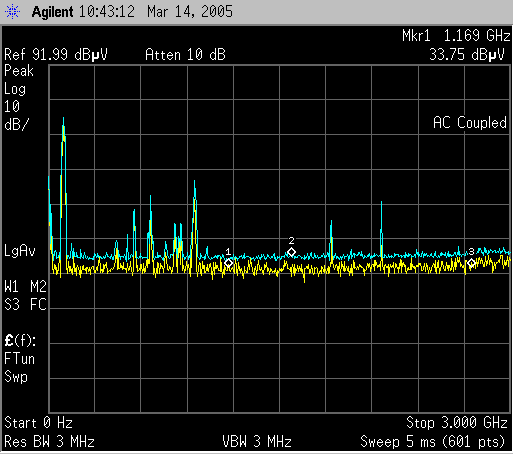Click the Log 10 dB/ scale label
This screenshot has width=513, height=454.
click(x=16, y=107)
